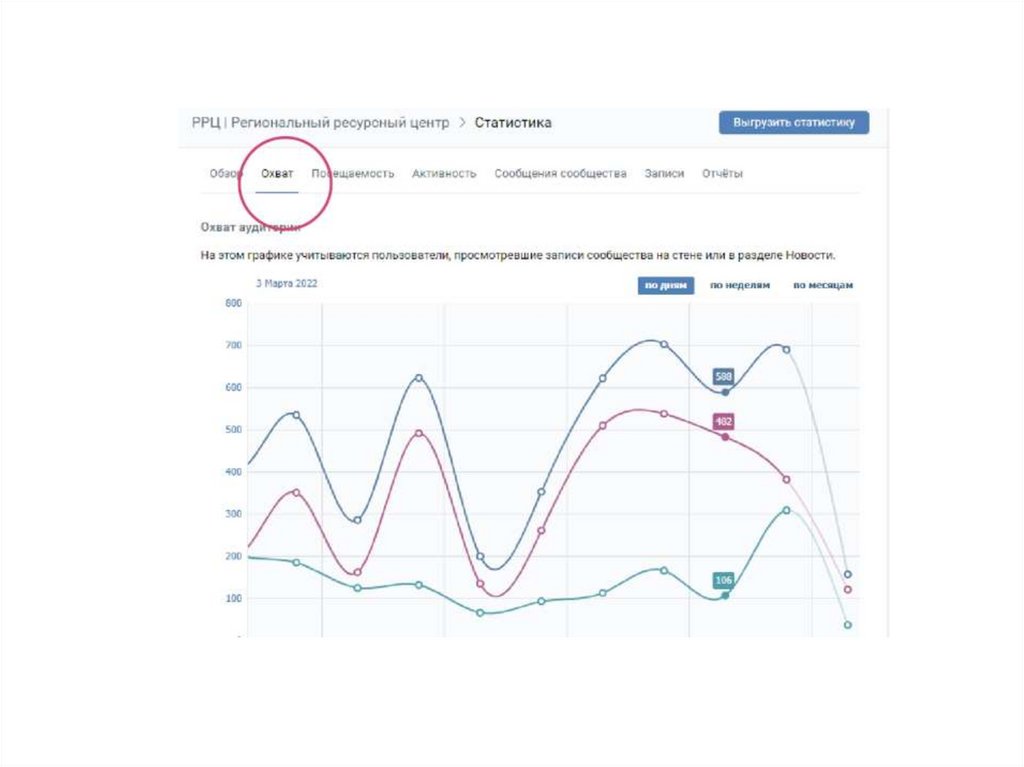
Task: Open the Обзор tab
Action: coord(225,173)
